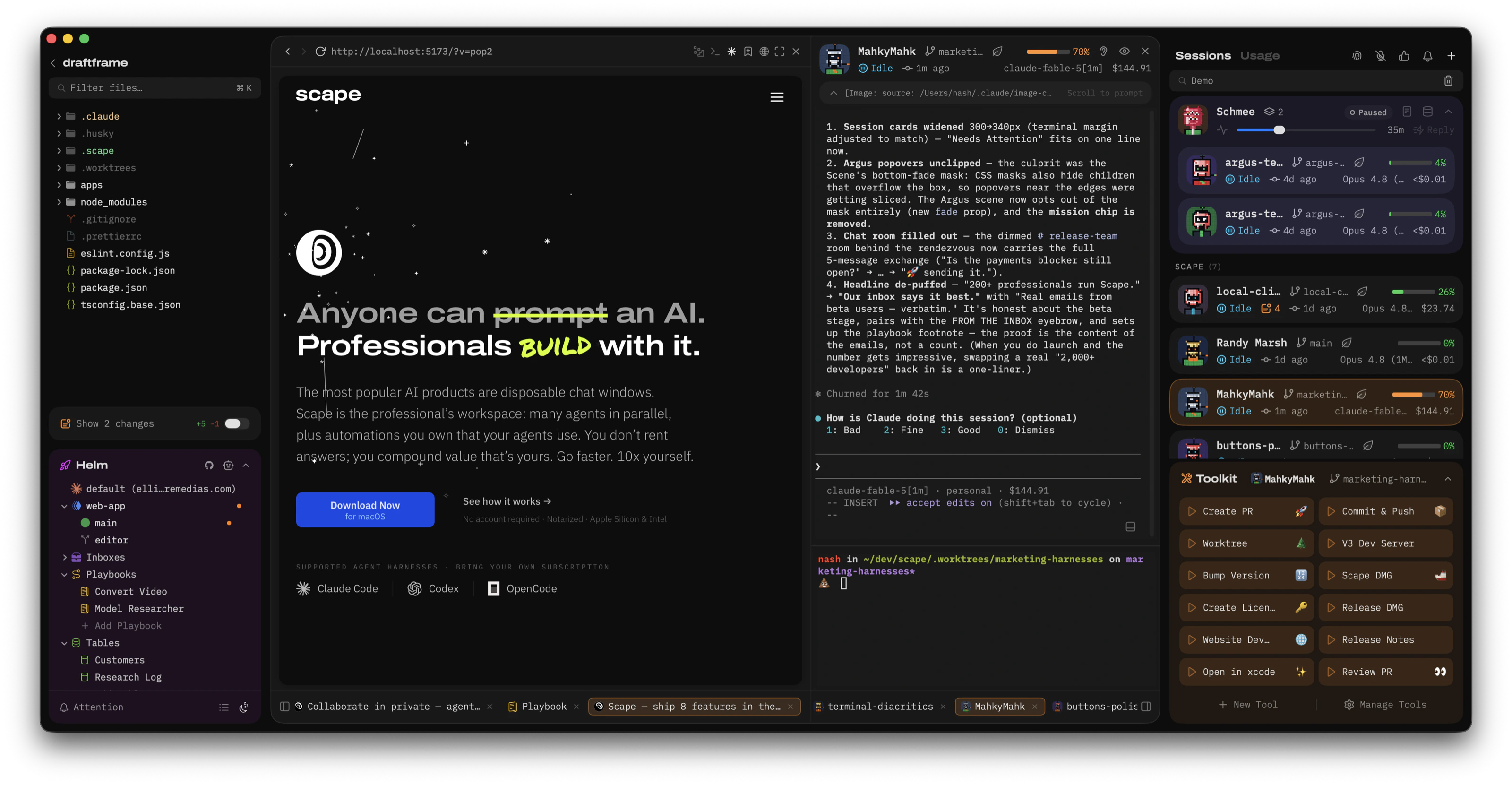Focus the Filter files input
Screen dimensions: 1512x785
(x=155, y=88)
